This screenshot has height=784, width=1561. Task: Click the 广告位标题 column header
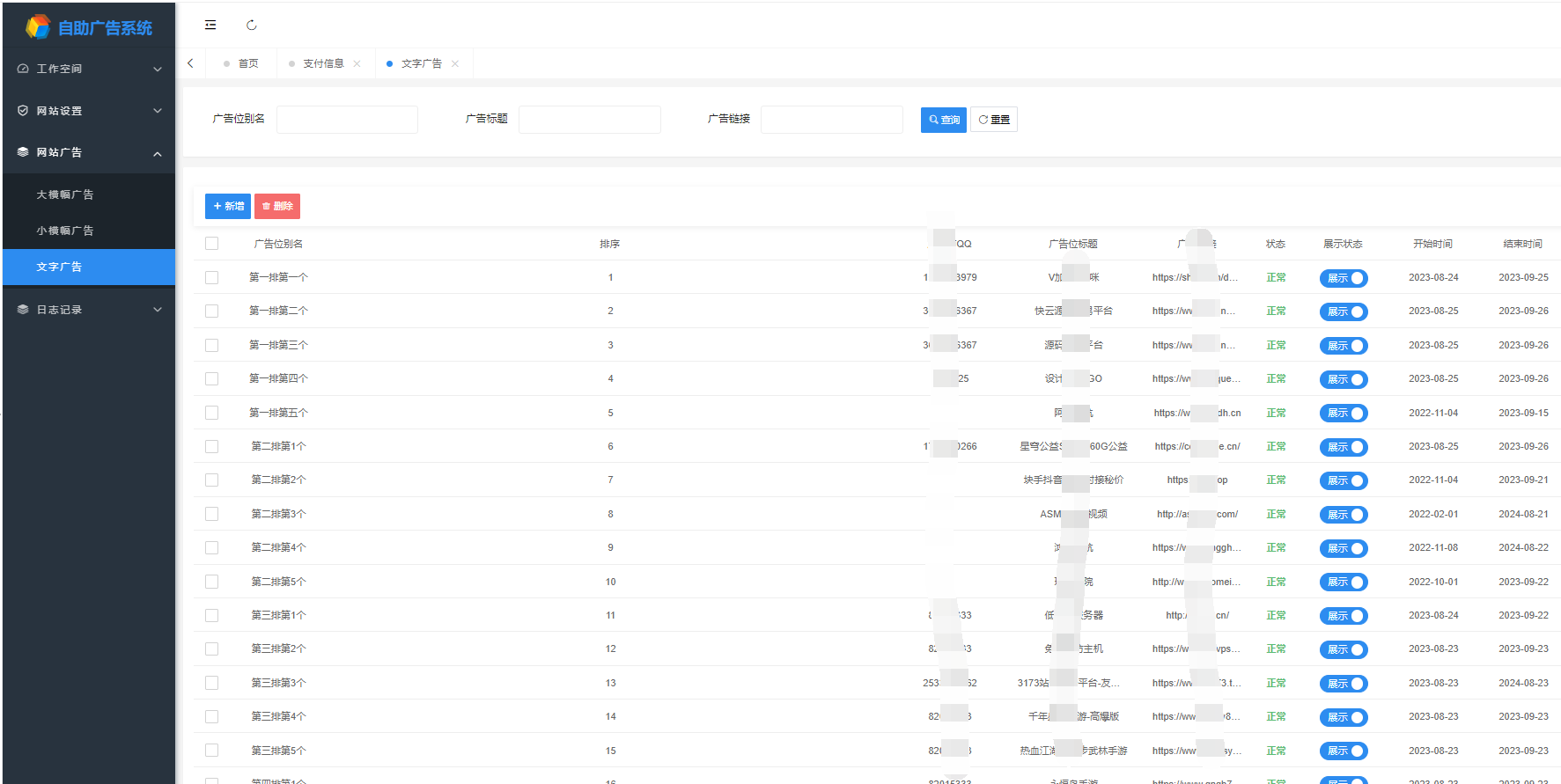1073,244
